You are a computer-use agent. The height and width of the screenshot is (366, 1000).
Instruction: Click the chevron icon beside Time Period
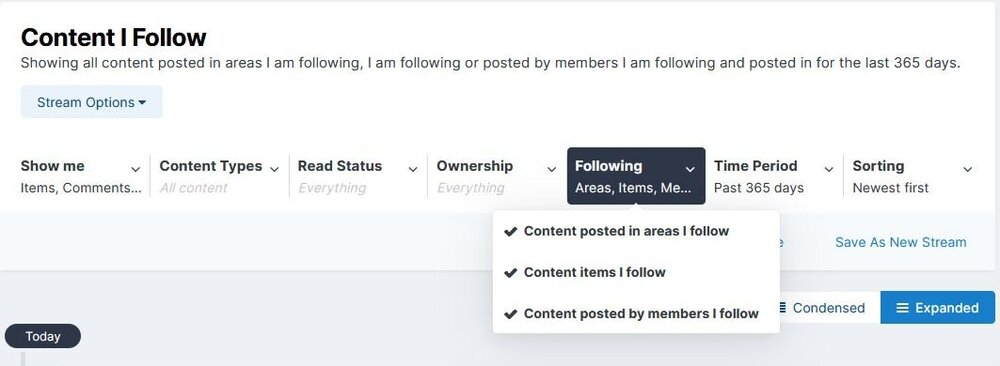coord(828,170)
